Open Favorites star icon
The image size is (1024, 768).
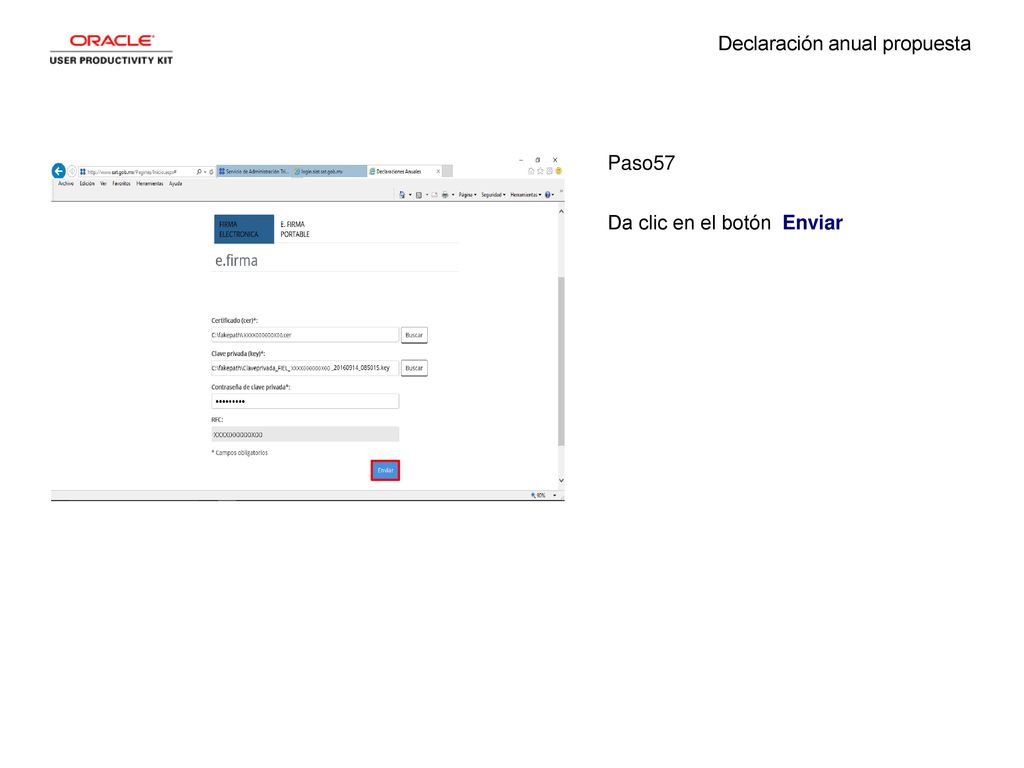540,171
